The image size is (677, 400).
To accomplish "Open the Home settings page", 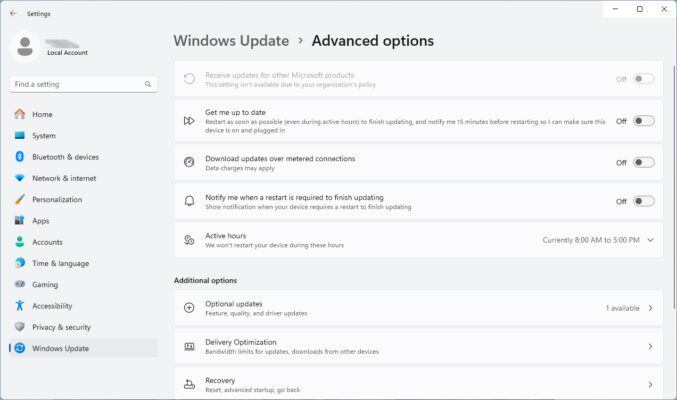I will click(83, 114).
